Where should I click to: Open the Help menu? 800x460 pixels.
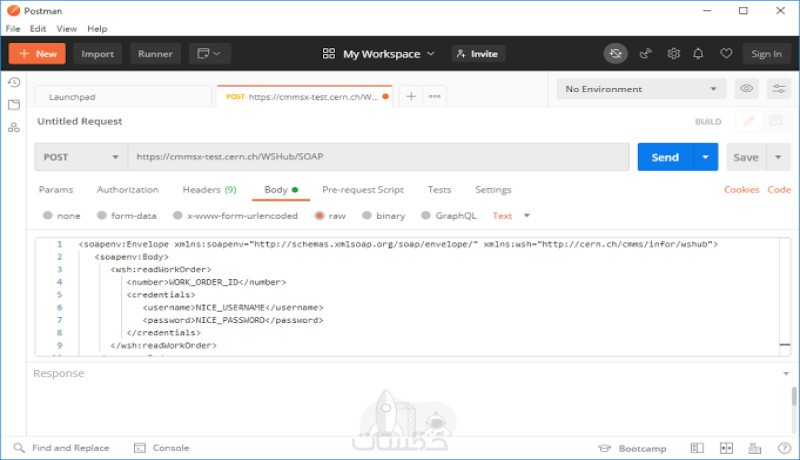coord(97,29)
